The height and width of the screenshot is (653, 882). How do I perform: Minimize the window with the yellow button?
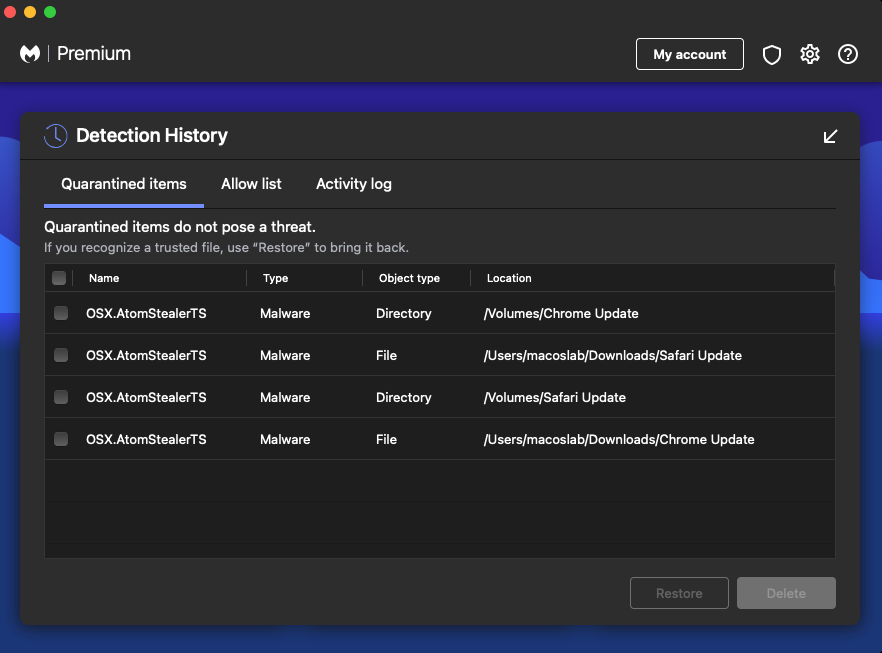point(30,12)
